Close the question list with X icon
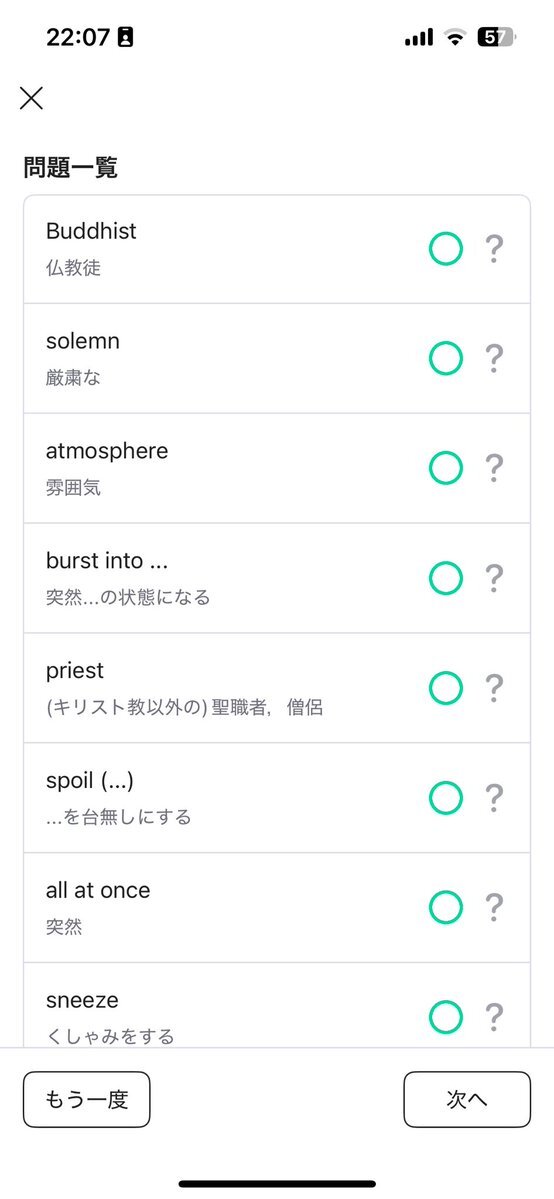The width and height of the screenshot is (554, 1199). click(31, 98)
